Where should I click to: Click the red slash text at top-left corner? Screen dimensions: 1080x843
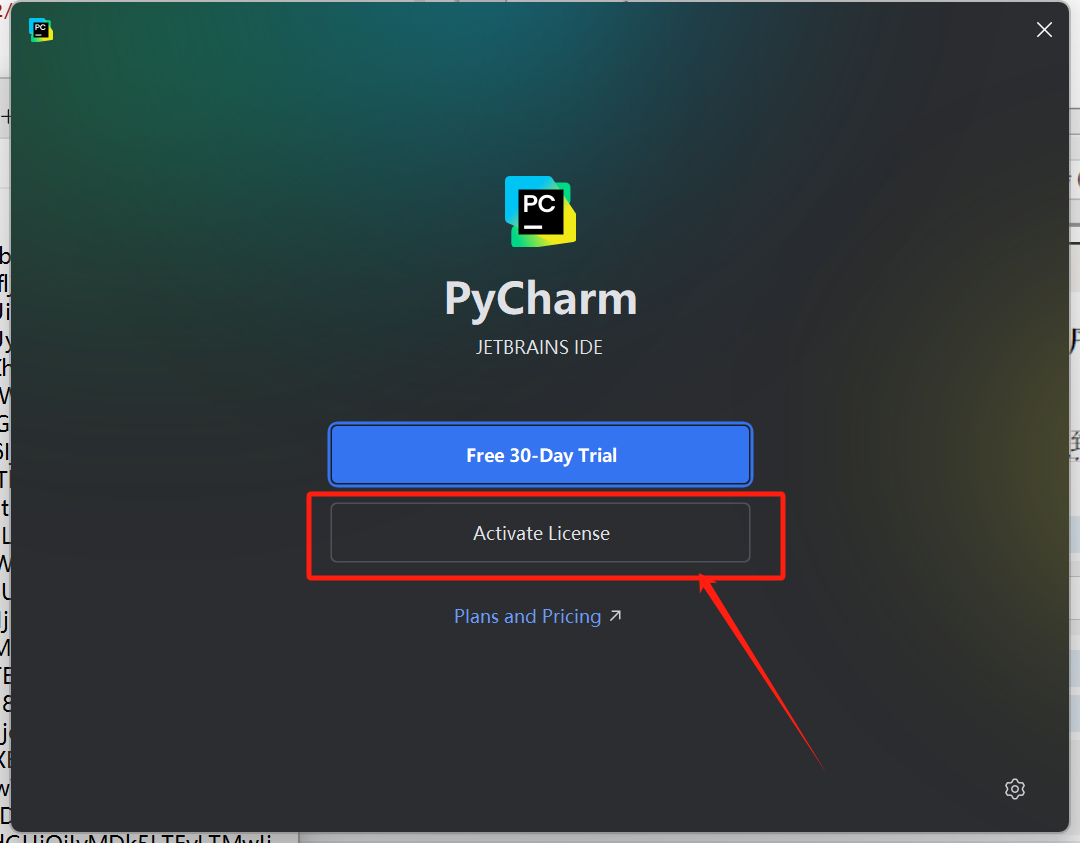4,11
